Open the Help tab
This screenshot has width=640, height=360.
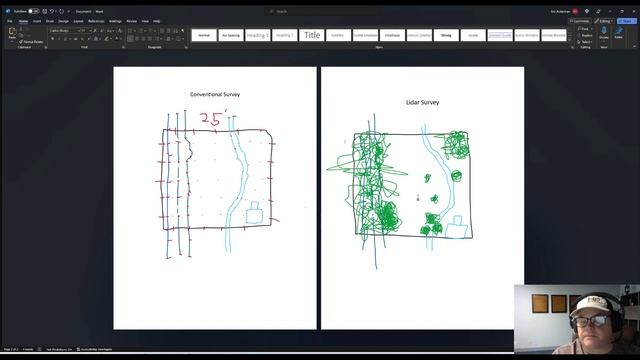pos(157,21)
